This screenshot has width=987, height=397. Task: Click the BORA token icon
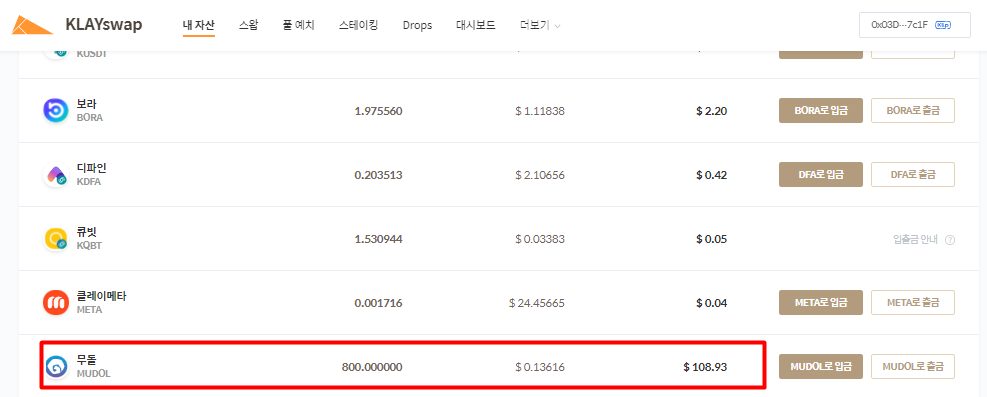55,111
